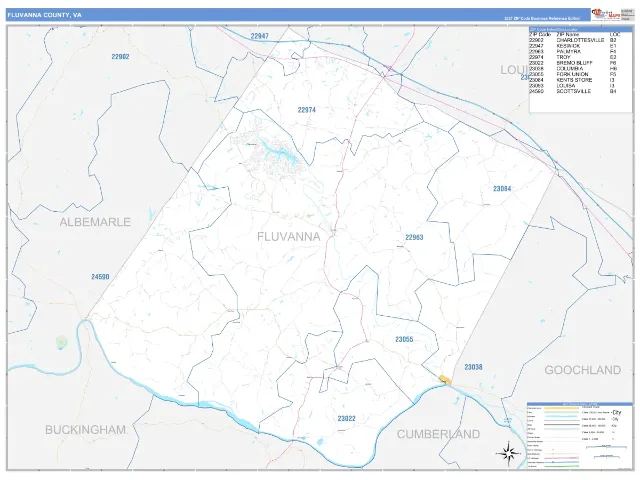Screen dimensions: 640x480
Task: Click PALMYRA row in ZIP index table
Action: (x=573, y=52)
